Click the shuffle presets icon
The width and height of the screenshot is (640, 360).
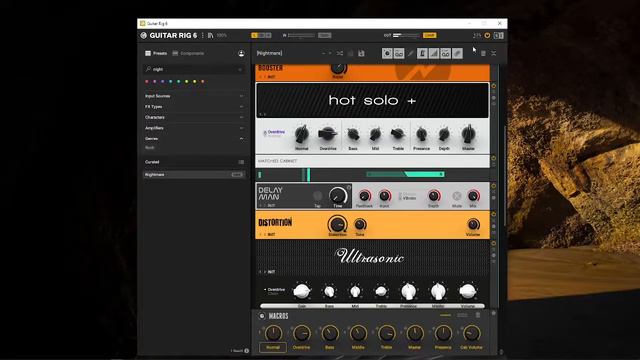click(340, 53)
